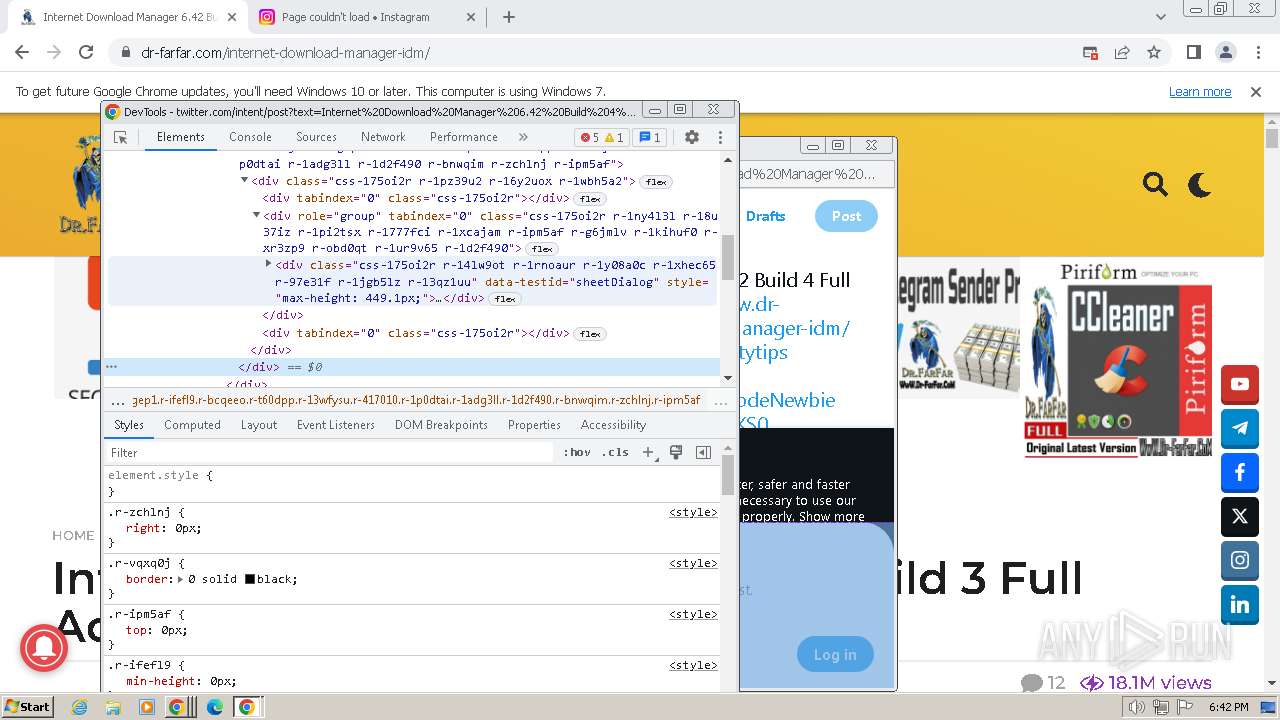1280x720 pixels.
Task: Toggle flex badge on r-1pz39u2 div
Action: 656,182
